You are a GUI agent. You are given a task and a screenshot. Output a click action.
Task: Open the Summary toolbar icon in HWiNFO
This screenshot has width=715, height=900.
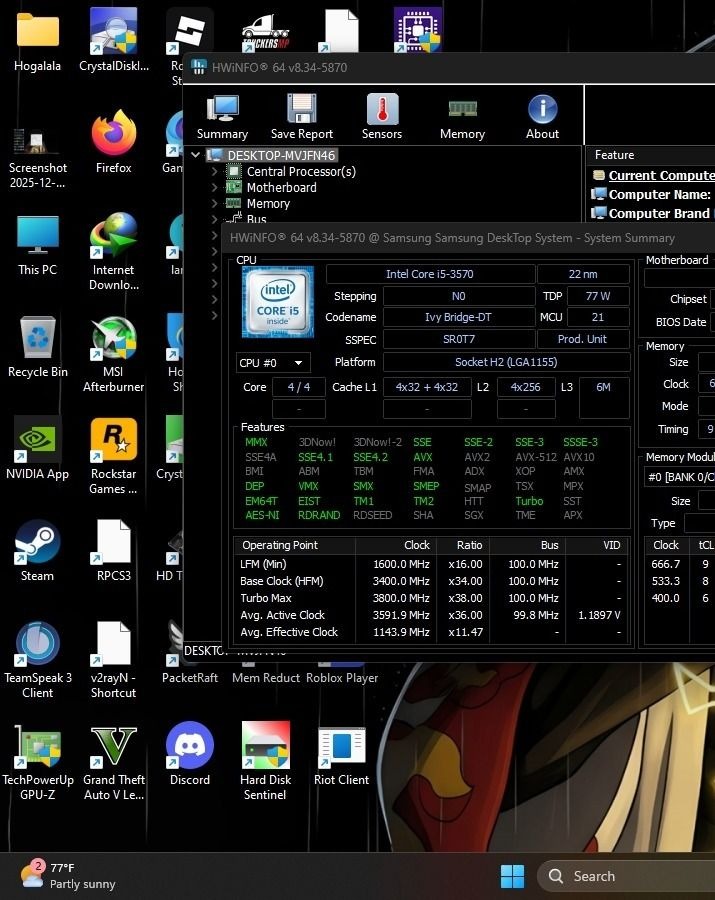pyautogui.click(x=222, y=117)
